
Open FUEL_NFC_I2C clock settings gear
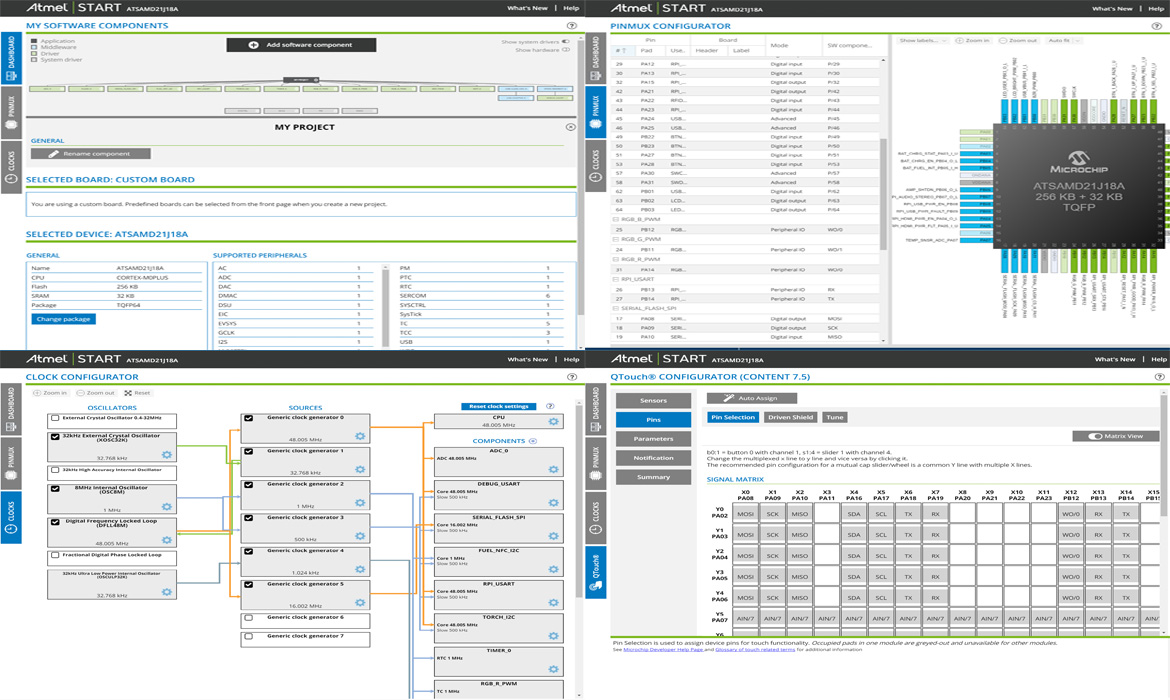[554, 569]
